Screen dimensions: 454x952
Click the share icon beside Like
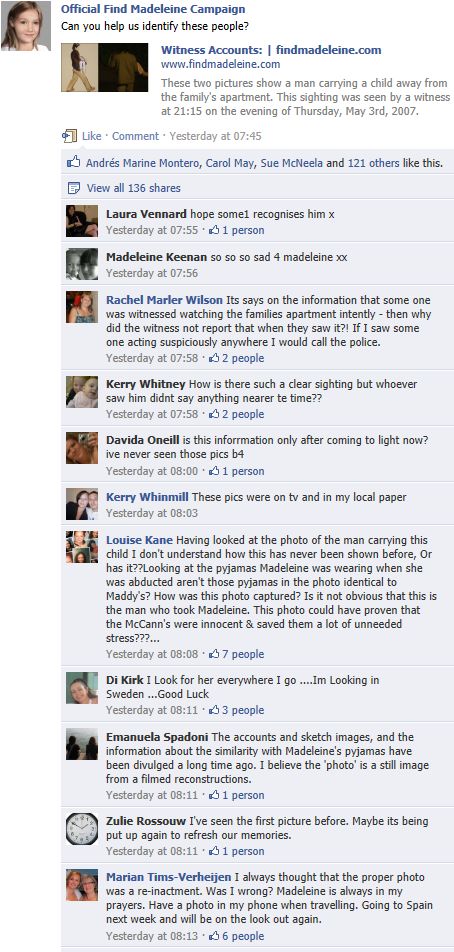click(70, 135)
